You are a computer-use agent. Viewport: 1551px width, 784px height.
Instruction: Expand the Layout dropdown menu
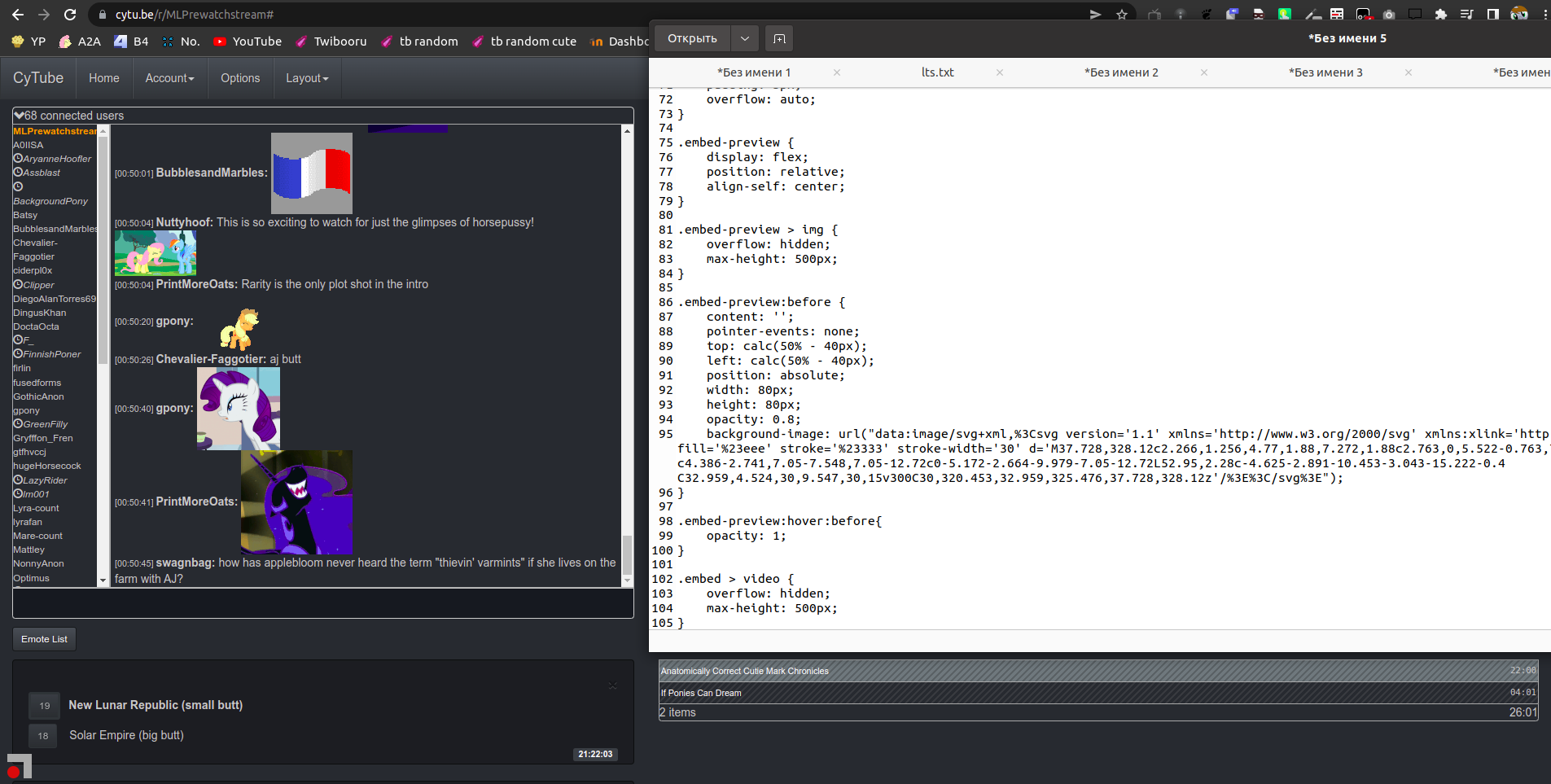307,78
